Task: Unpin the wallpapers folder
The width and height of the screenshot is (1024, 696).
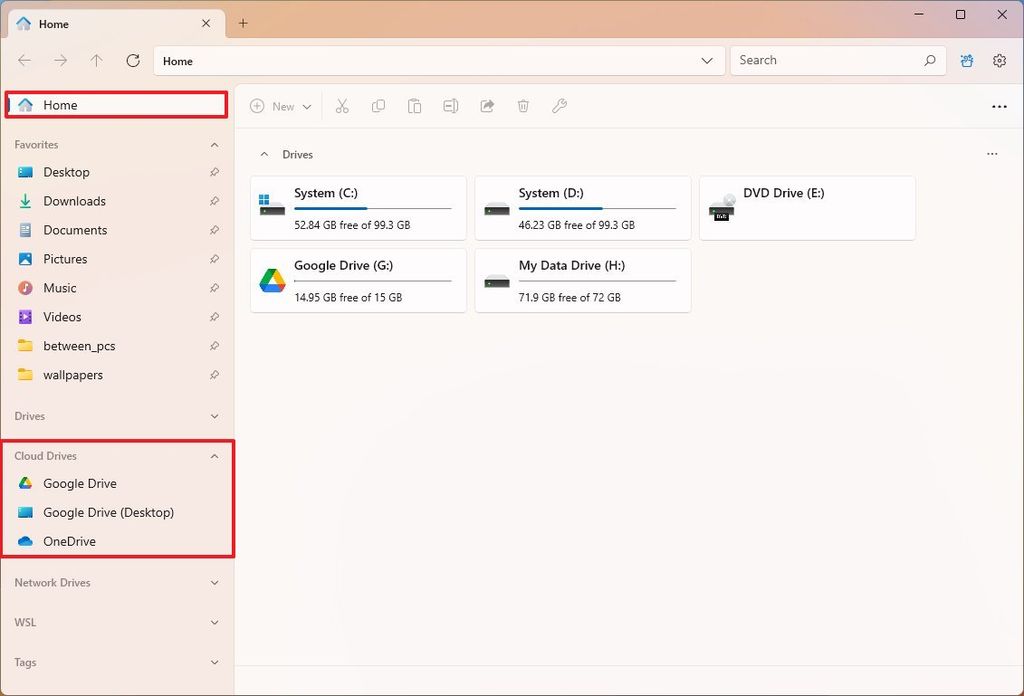Action: click(x=215, y=374)
